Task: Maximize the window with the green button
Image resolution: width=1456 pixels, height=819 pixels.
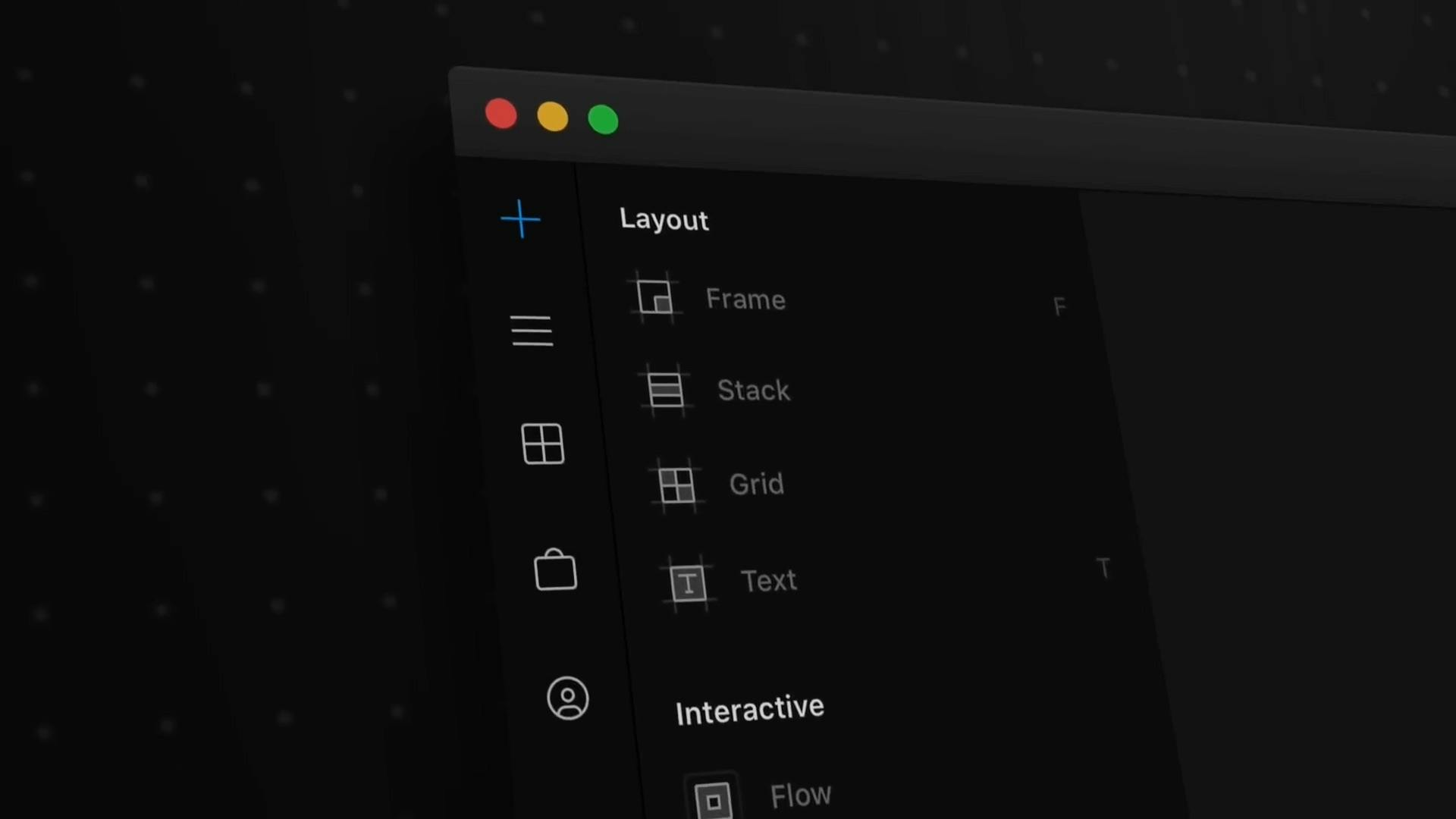Action: tap(604, 120)
